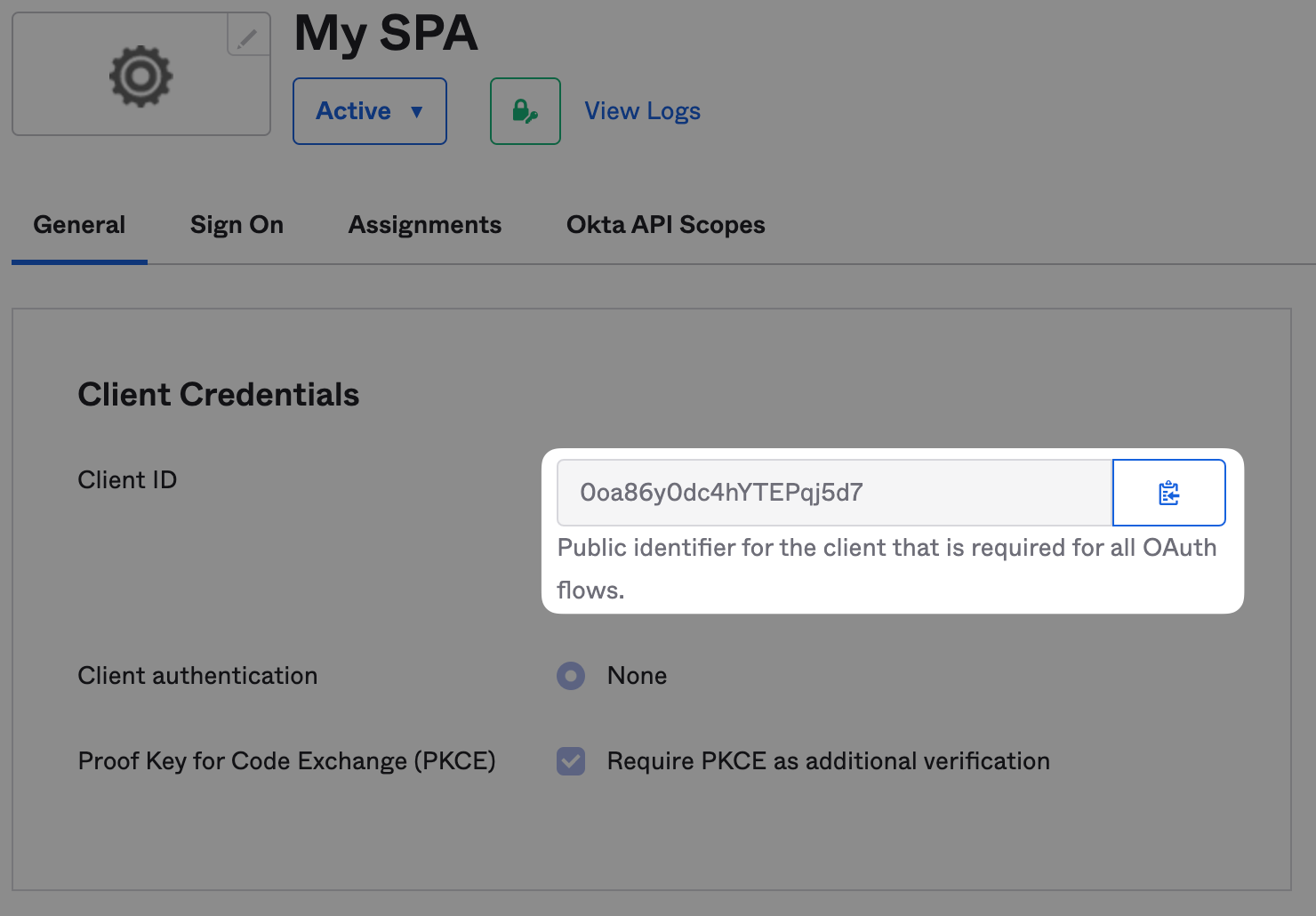This screenshot has width=1316, height=916.
Task: Open the Active status dropdown
Action: coord(370,111)
